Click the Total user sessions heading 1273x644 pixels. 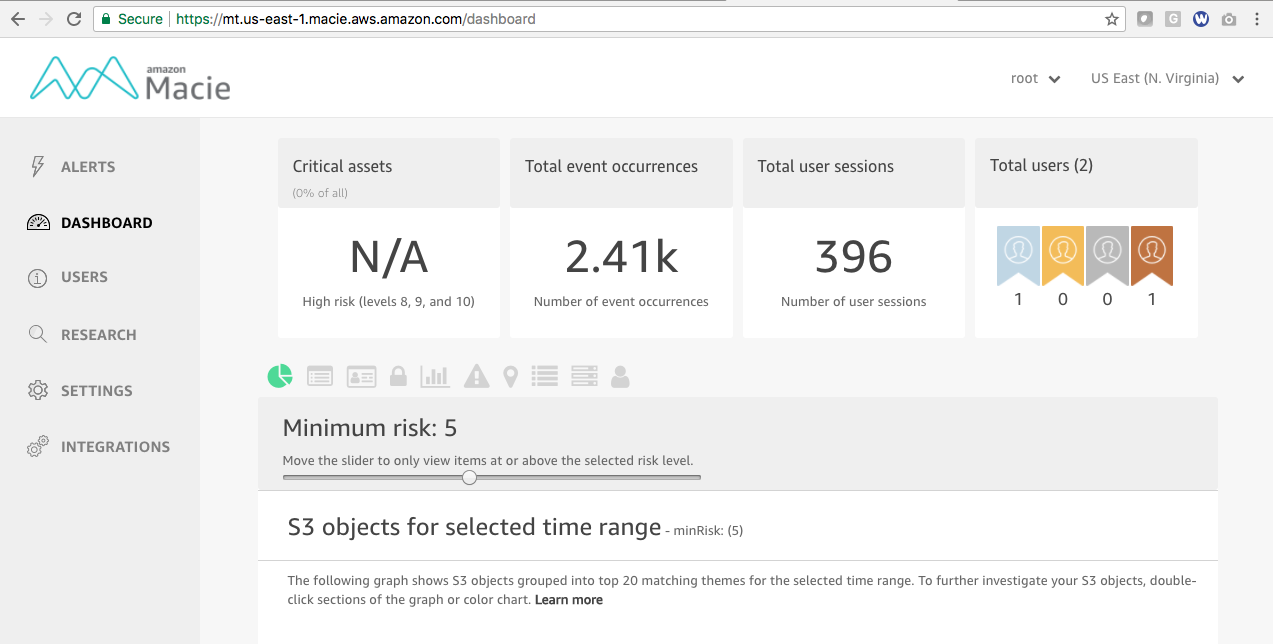825,167
